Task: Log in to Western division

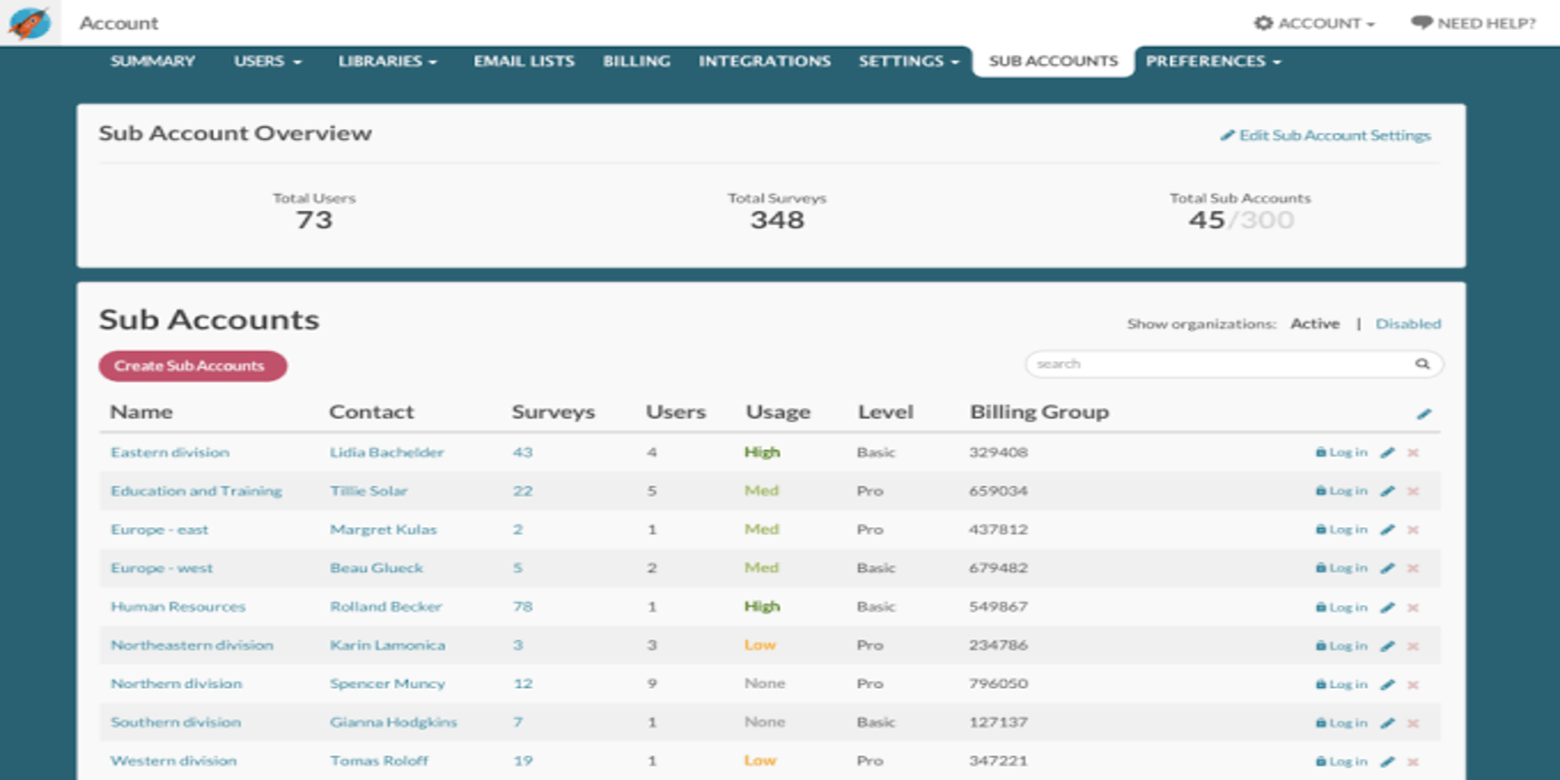Action: [1341, 761]
